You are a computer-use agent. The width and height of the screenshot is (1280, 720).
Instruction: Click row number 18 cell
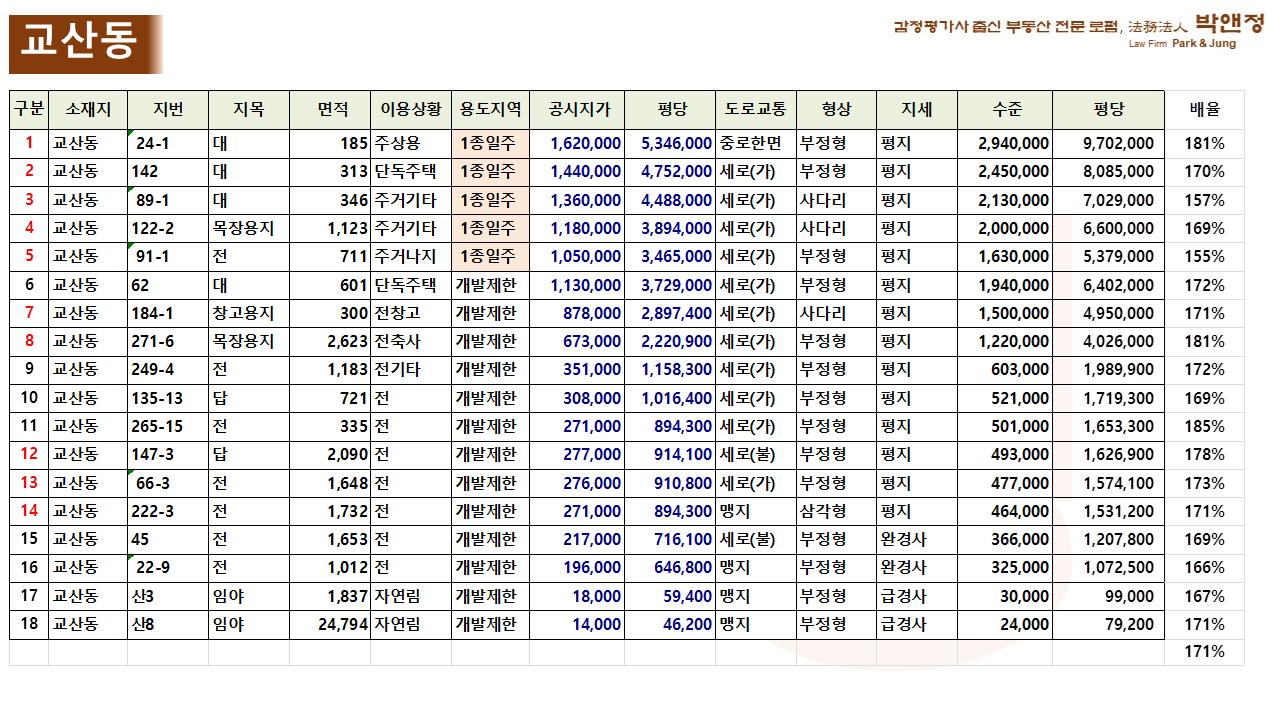coord(29,625)
